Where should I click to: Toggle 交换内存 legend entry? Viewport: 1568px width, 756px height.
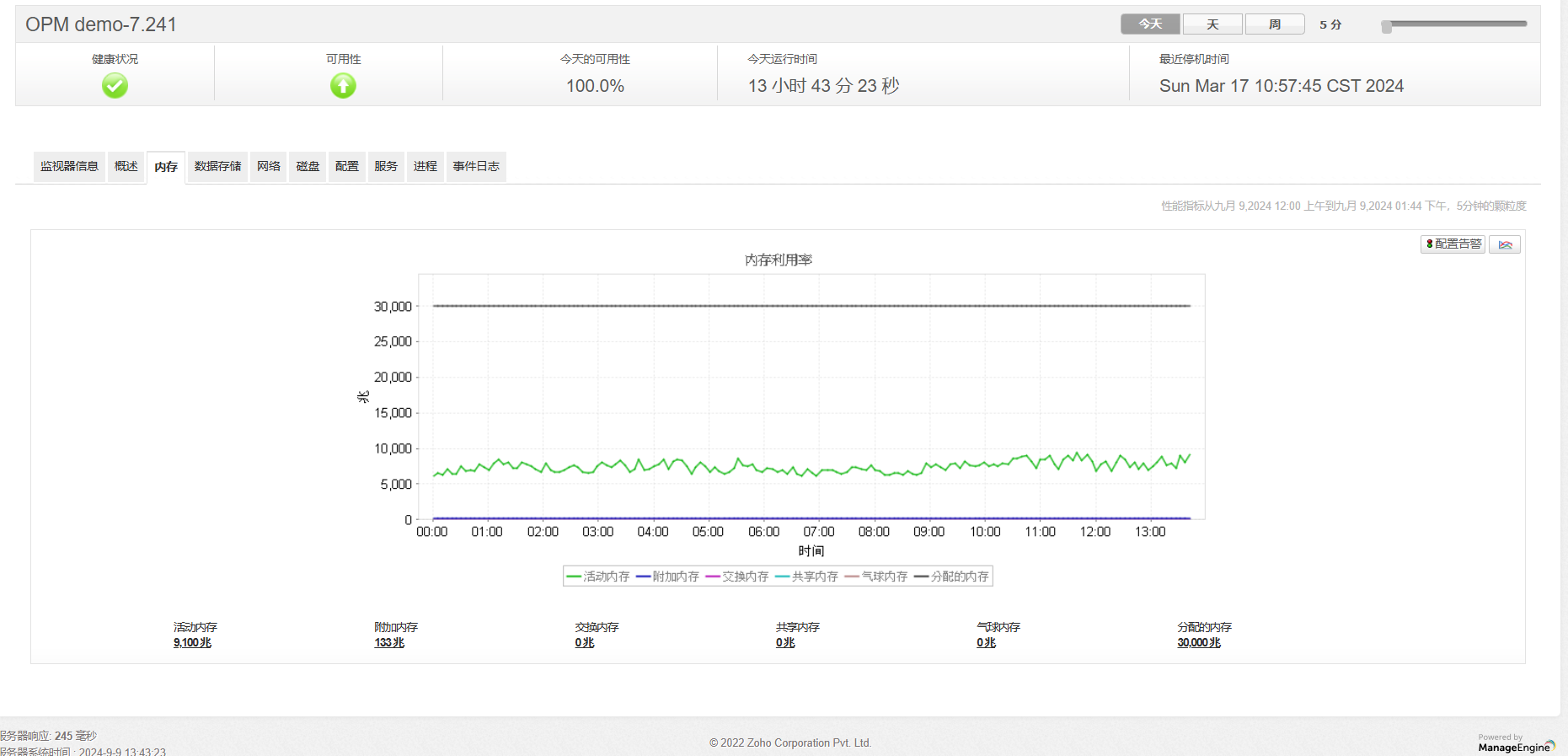click(x=737, y=576)
